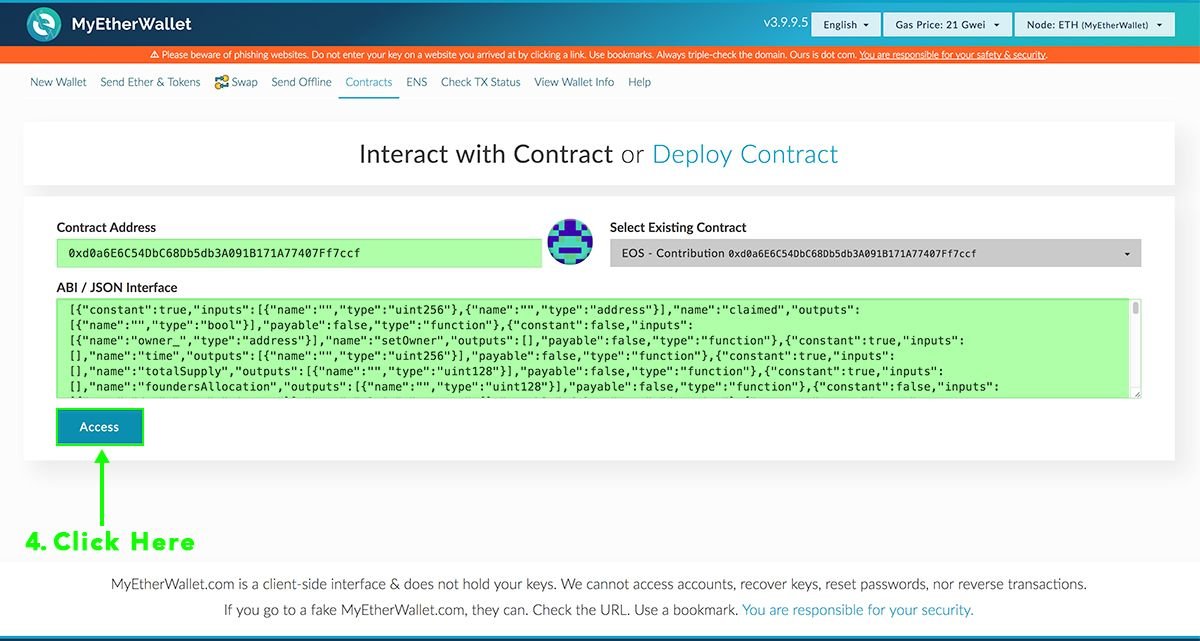Viewport: 1200px width, 641px height.
Task: Click the version v3.9.9.5 text
Action: tap(785, 23)
